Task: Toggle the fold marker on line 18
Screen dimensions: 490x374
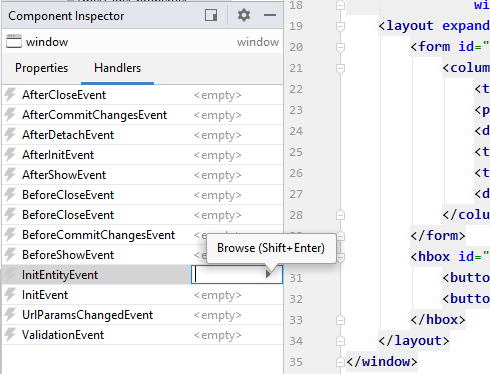Action: (340, 5)
